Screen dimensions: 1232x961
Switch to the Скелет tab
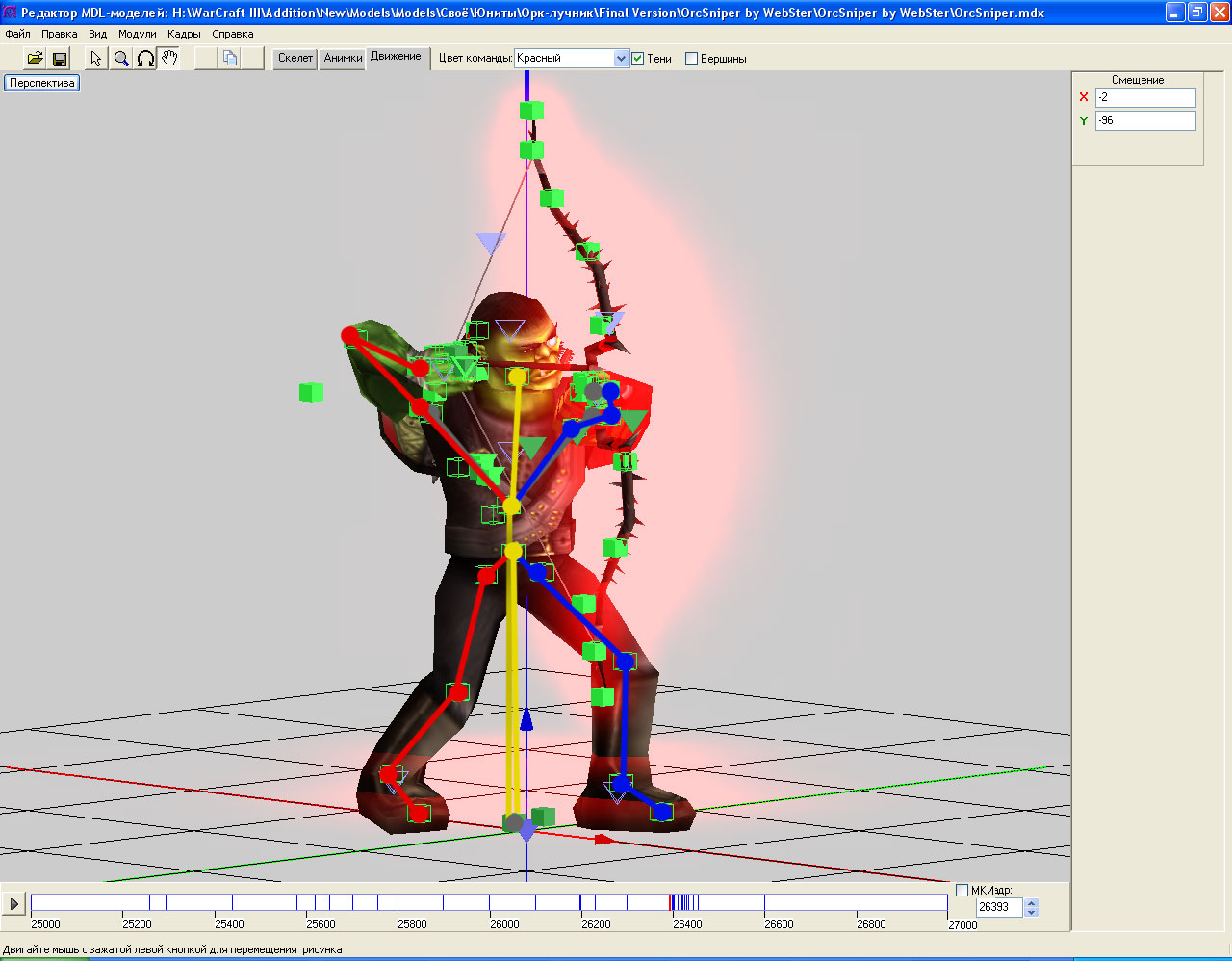click(295, 59)
